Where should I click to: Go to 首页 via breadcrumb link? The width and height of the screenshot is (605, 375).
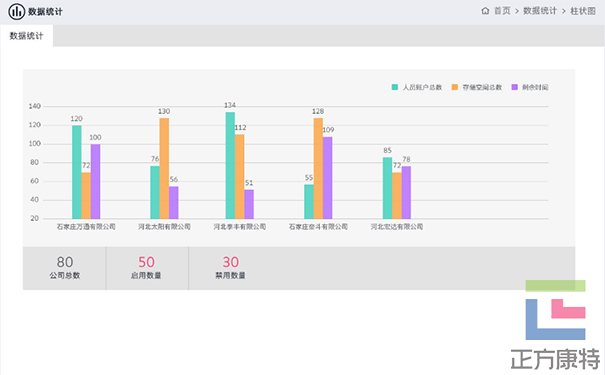pos(502,11)
